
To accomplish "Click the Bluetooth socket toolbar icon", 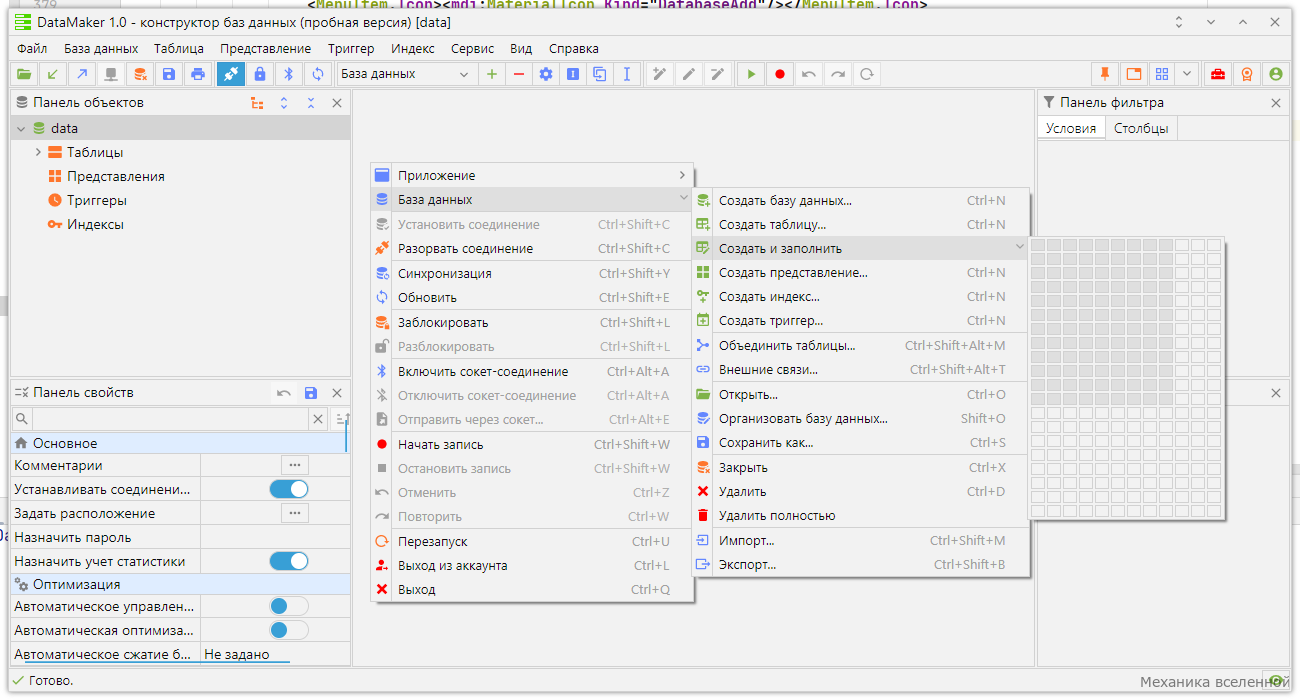I will click(289, 74).
